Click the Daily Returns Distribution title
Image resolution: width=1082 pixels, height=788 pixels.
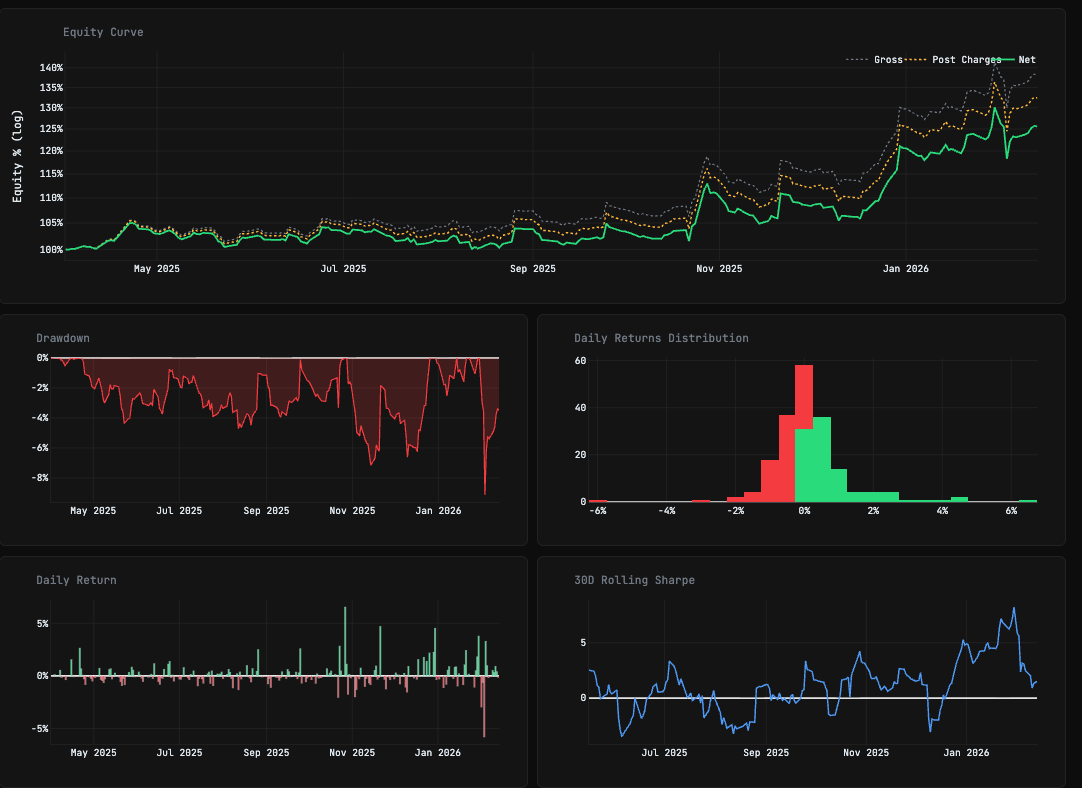[661, 338]
